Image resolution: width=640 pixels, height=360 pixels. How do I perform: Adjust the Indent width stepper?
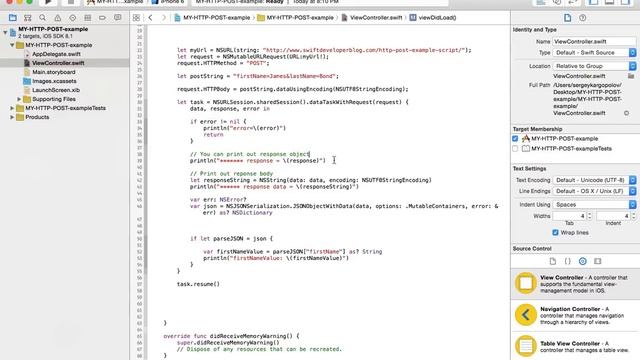pyautogui.click(x=633, y=216)
